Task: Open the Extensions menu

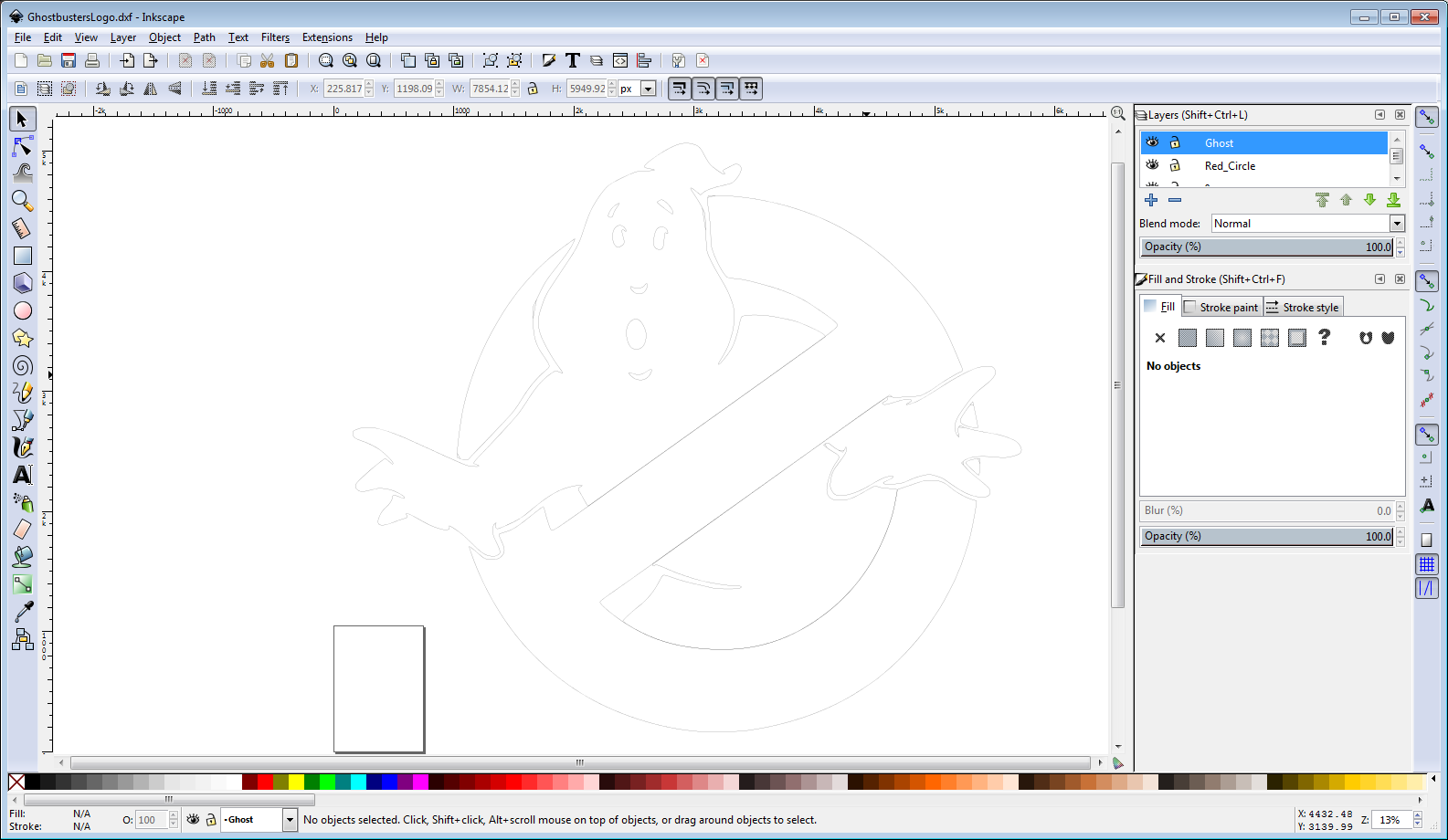Action: coord(327,37)
